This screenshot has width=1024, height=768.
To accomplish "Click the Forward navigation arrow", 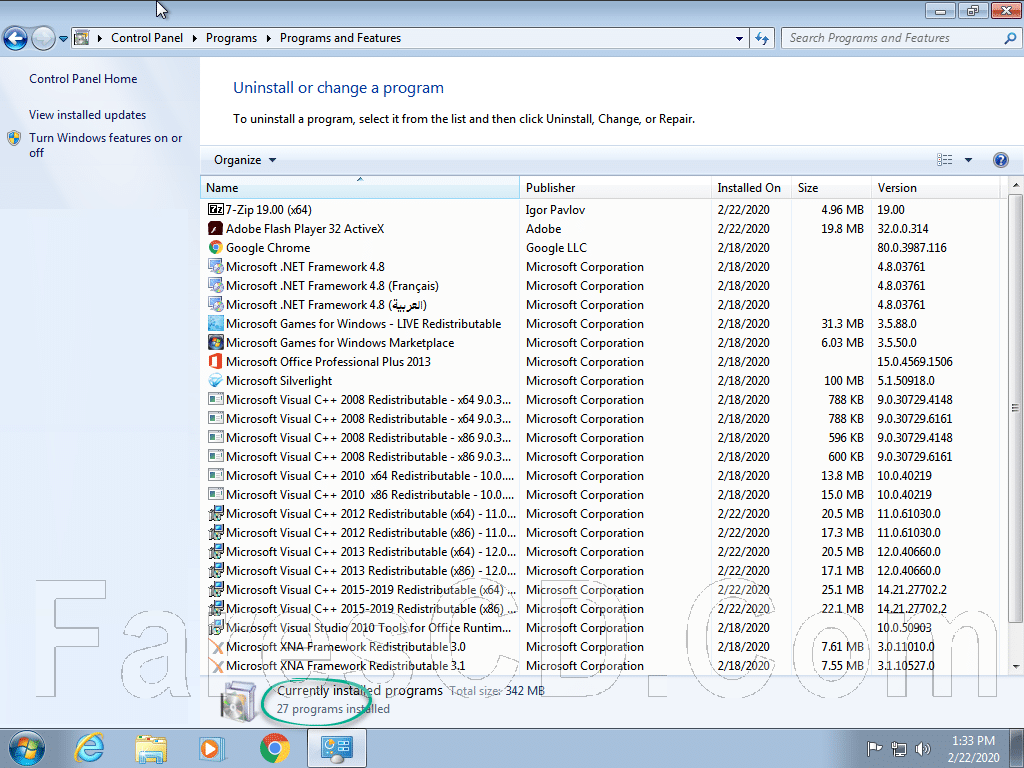I will click(x=43, y=39).
